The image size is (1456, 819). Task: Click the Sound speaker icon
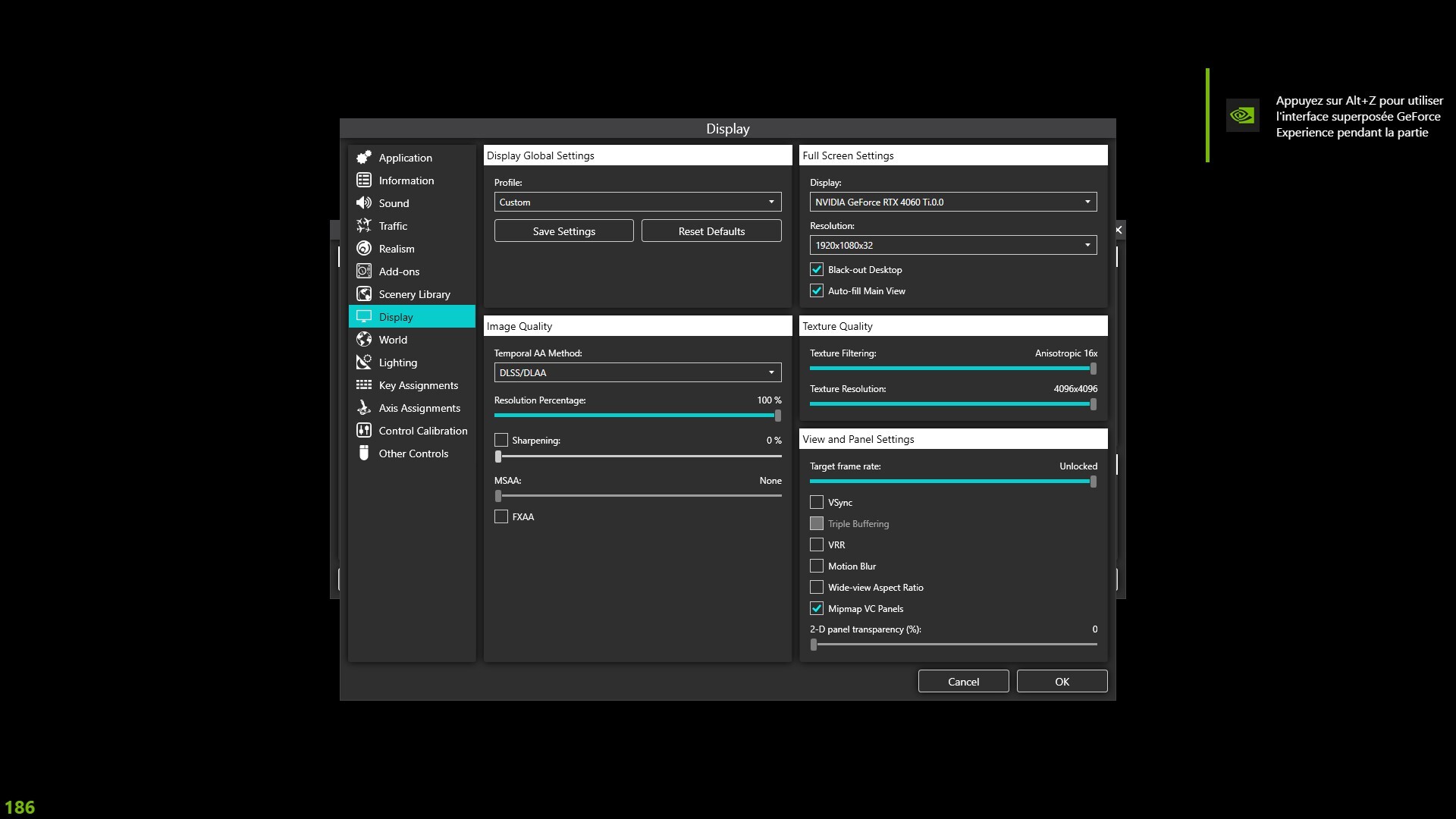coord(364,202)
